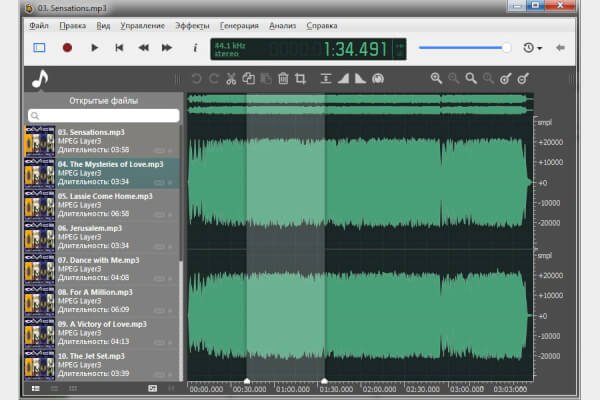Open the Вид menu
Viewport: 600px width, 400px height.
(x=103, y=26)
